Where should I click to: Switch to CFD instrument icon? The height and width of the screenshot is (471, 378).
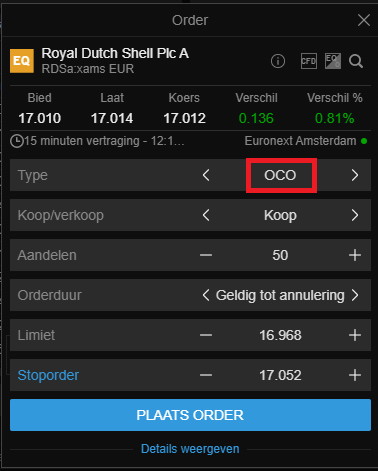[x=309, y=61]
